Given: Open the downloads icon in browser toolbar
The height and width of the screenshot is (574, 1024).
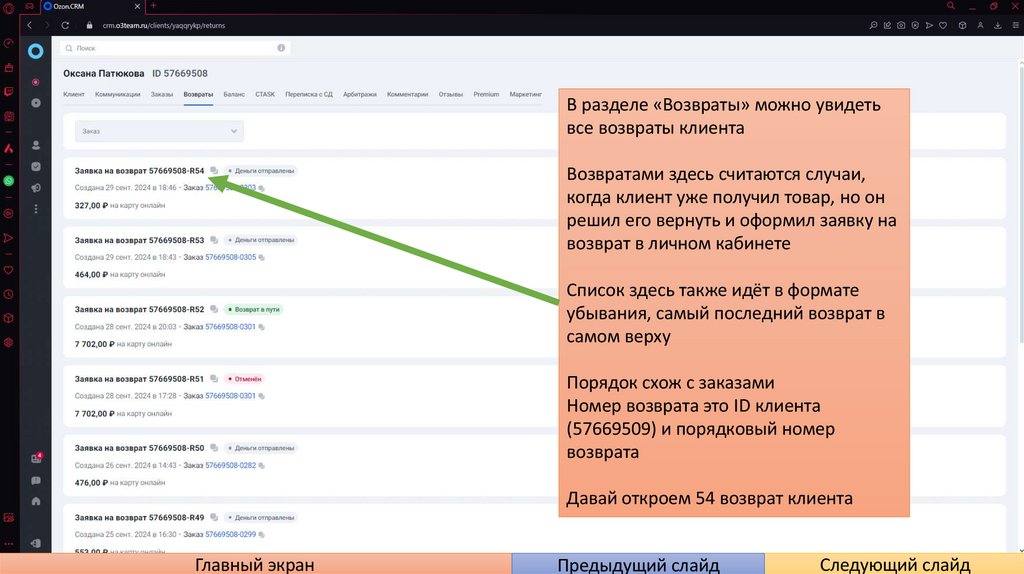Looking at the screenshot, I should coord(998,25).
